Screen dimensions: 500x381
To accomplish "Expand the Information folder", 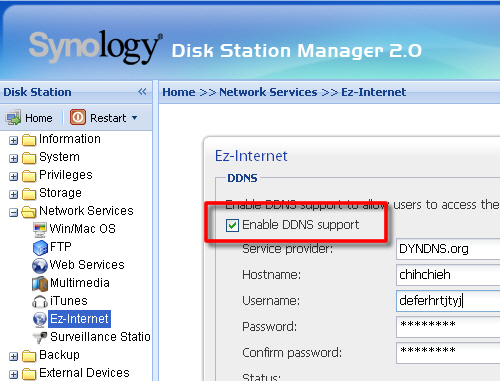I will (x=13, y=141).
